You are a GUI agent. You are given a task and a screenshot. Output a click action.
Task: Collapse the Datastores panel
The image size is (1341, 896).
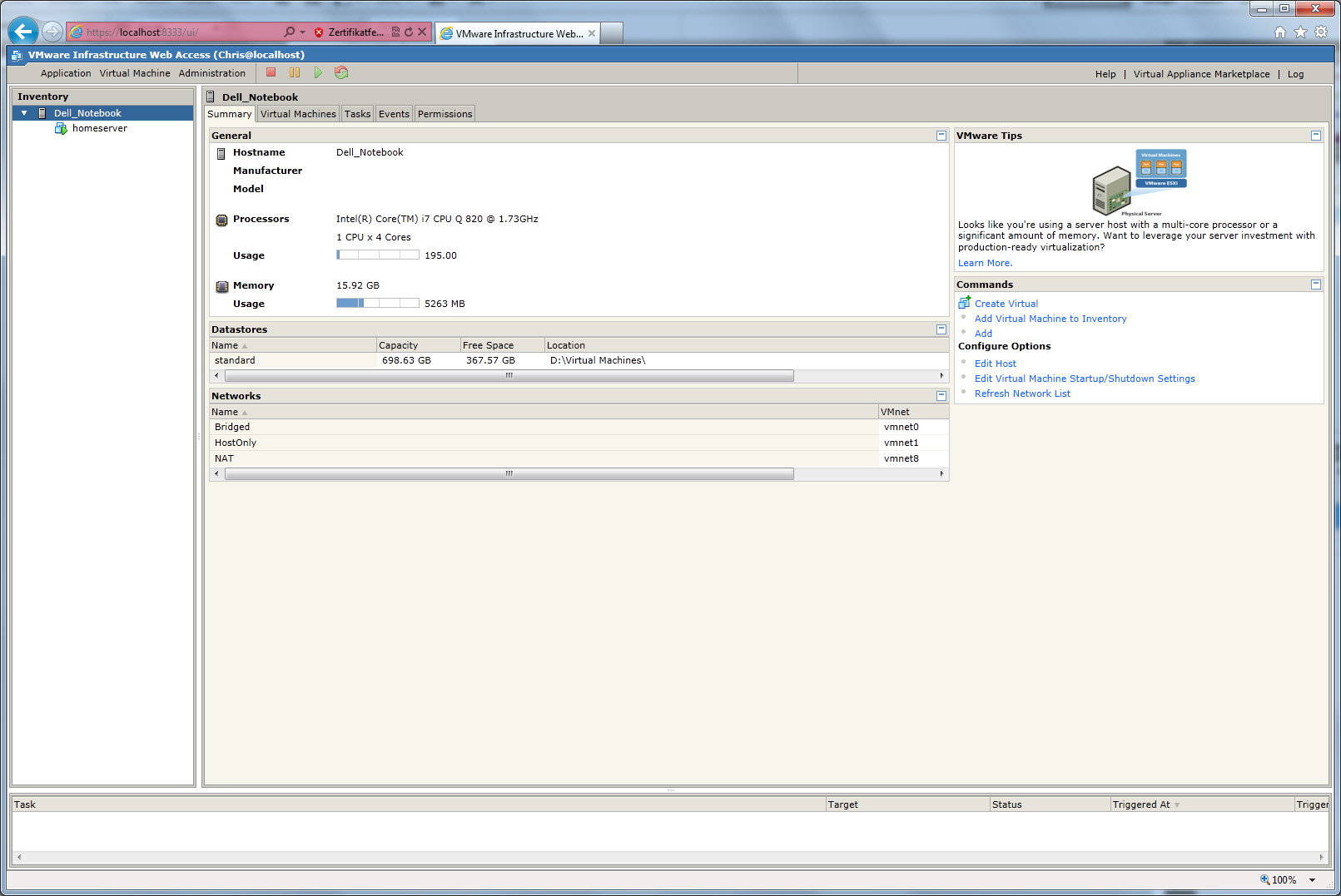[x=941, y=329]
